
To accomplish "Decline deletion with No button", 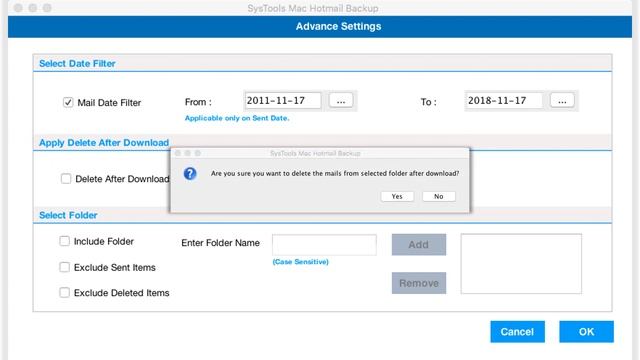I will pyautogui.click(x=439, y=196).
